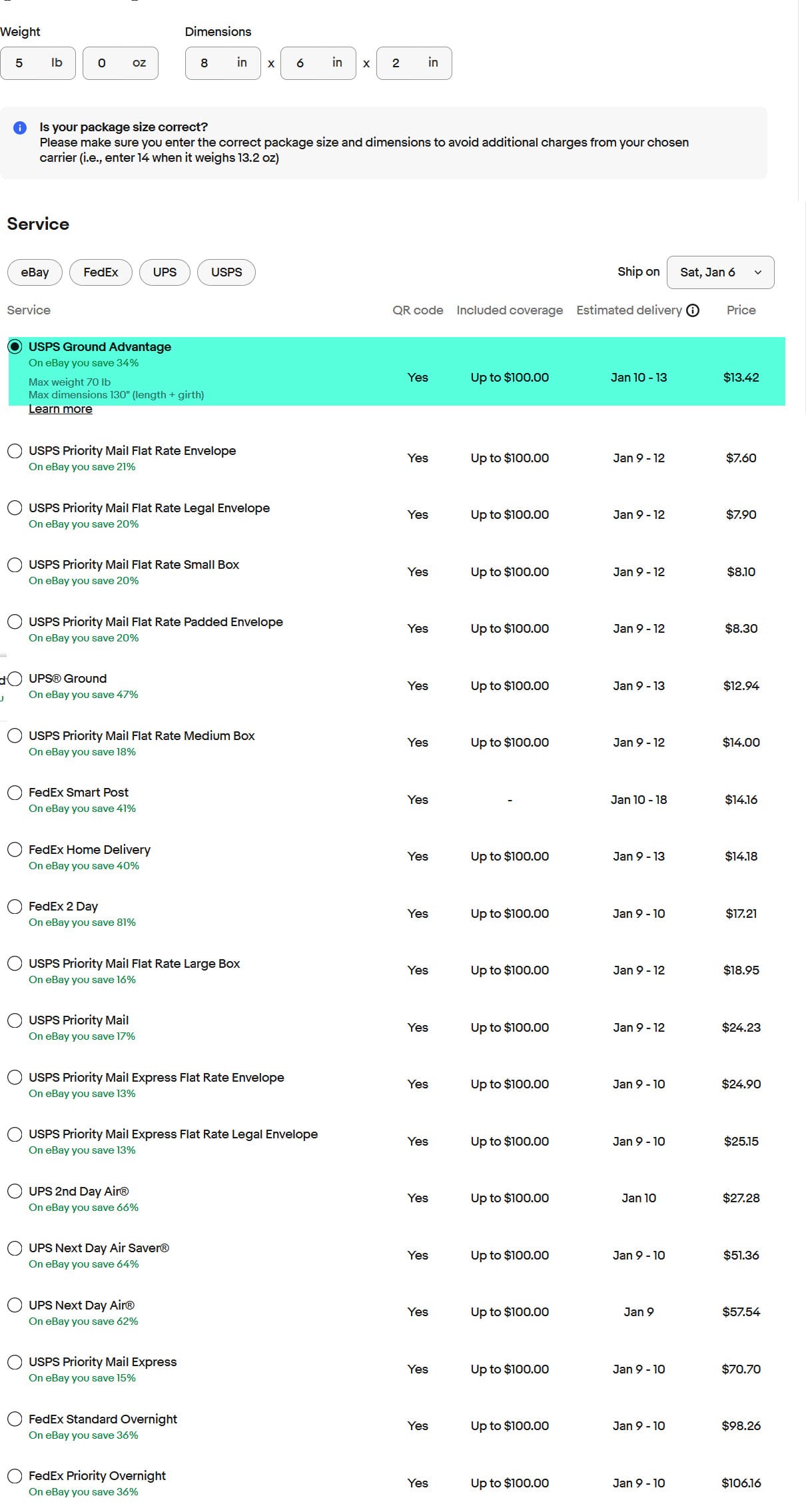
Task: Select USPS Priority Mail Flat Rate Small Box
Action: coord(15,565)
